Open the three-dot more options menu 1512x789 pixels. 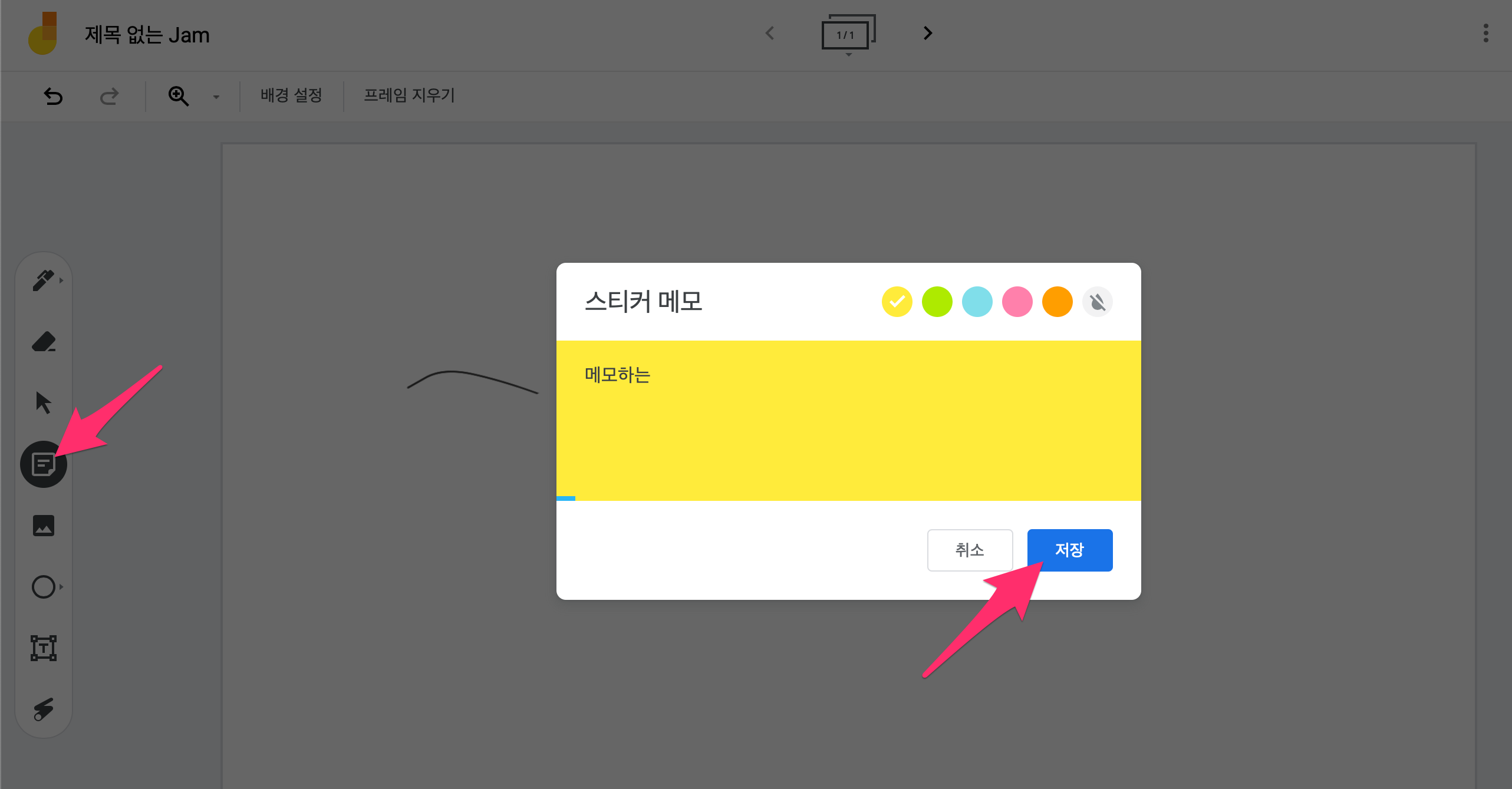(1485, 34)
